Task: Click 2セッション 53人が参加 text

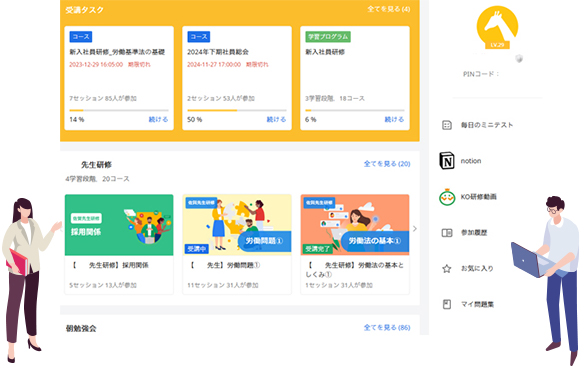Action: (220, 98)
